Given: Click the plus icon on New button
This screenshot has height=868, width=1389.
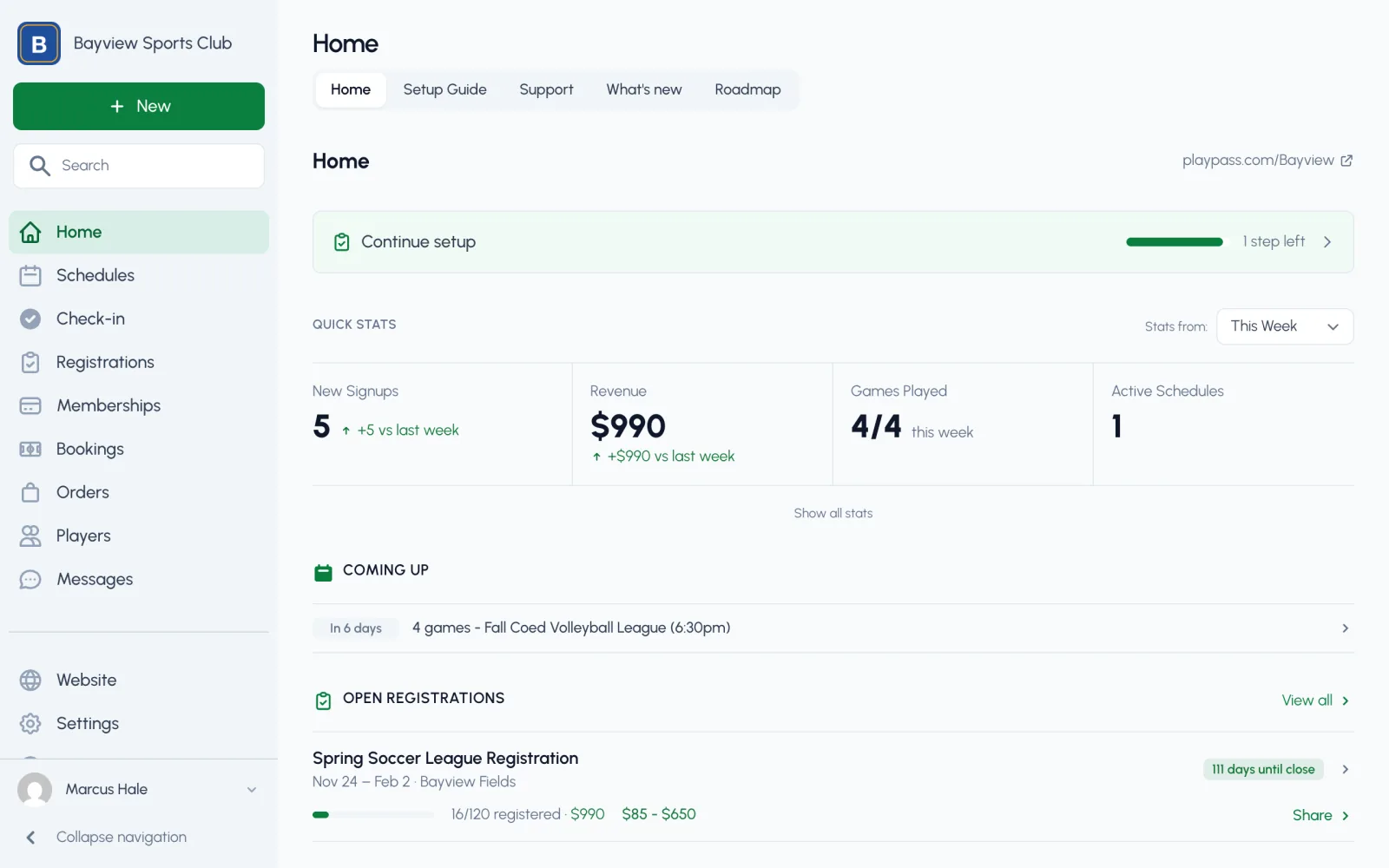Looking at the screenshot, I should 117,106.
